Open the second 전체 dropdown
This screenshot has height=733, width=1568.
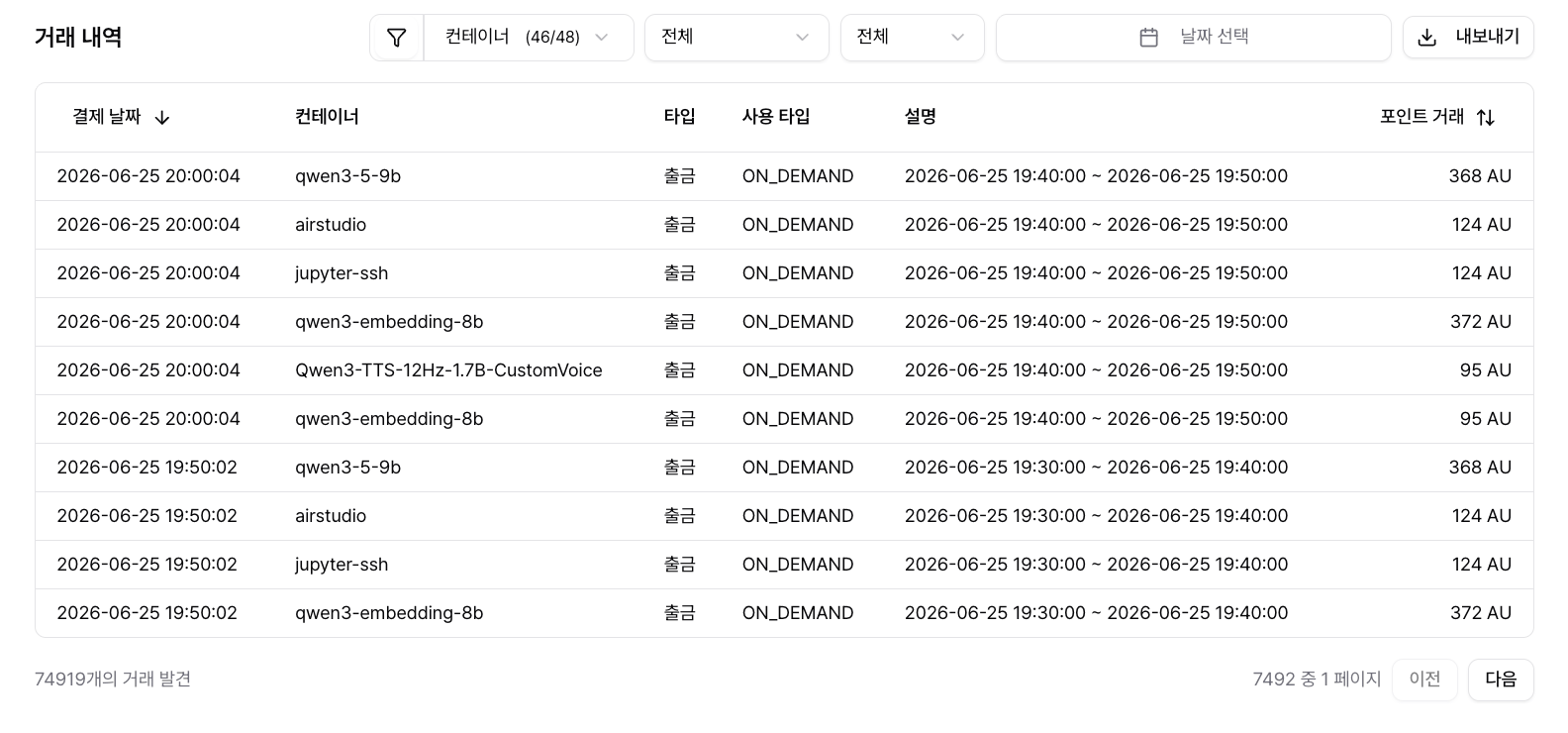pos(912,38)
